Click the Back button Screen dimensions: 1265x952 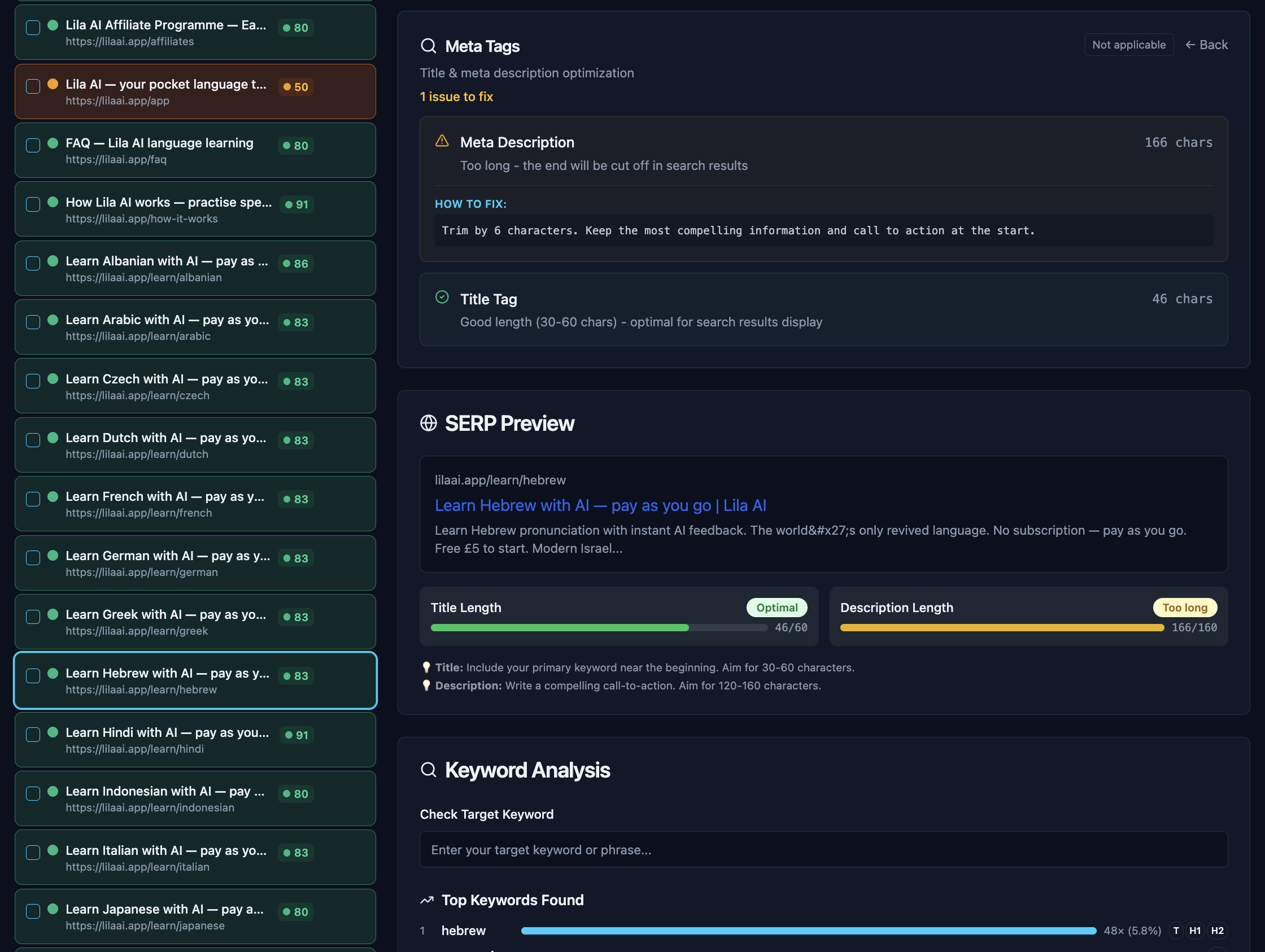click(x=1206, y=45)
